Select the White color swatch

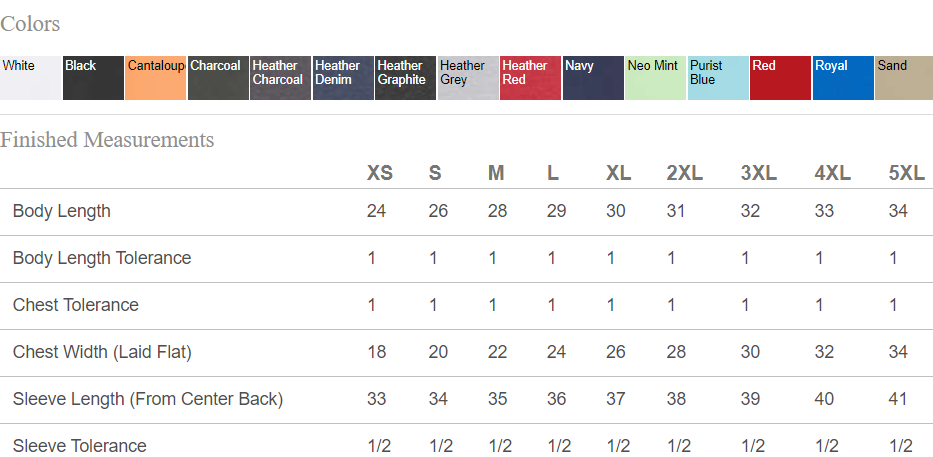[30, 78]
